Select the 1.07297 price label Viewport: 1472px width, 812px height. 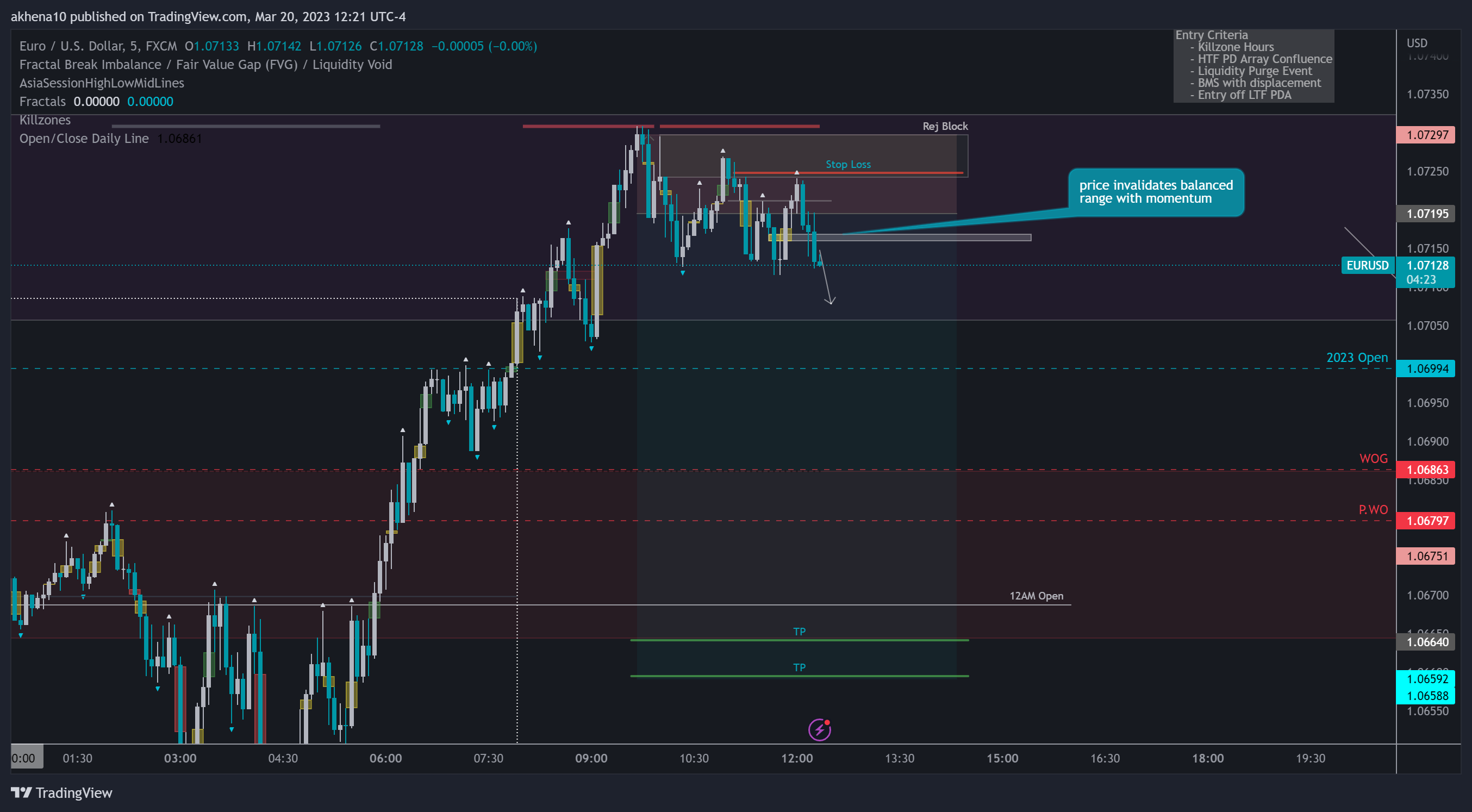click(x=1427, y=135)
